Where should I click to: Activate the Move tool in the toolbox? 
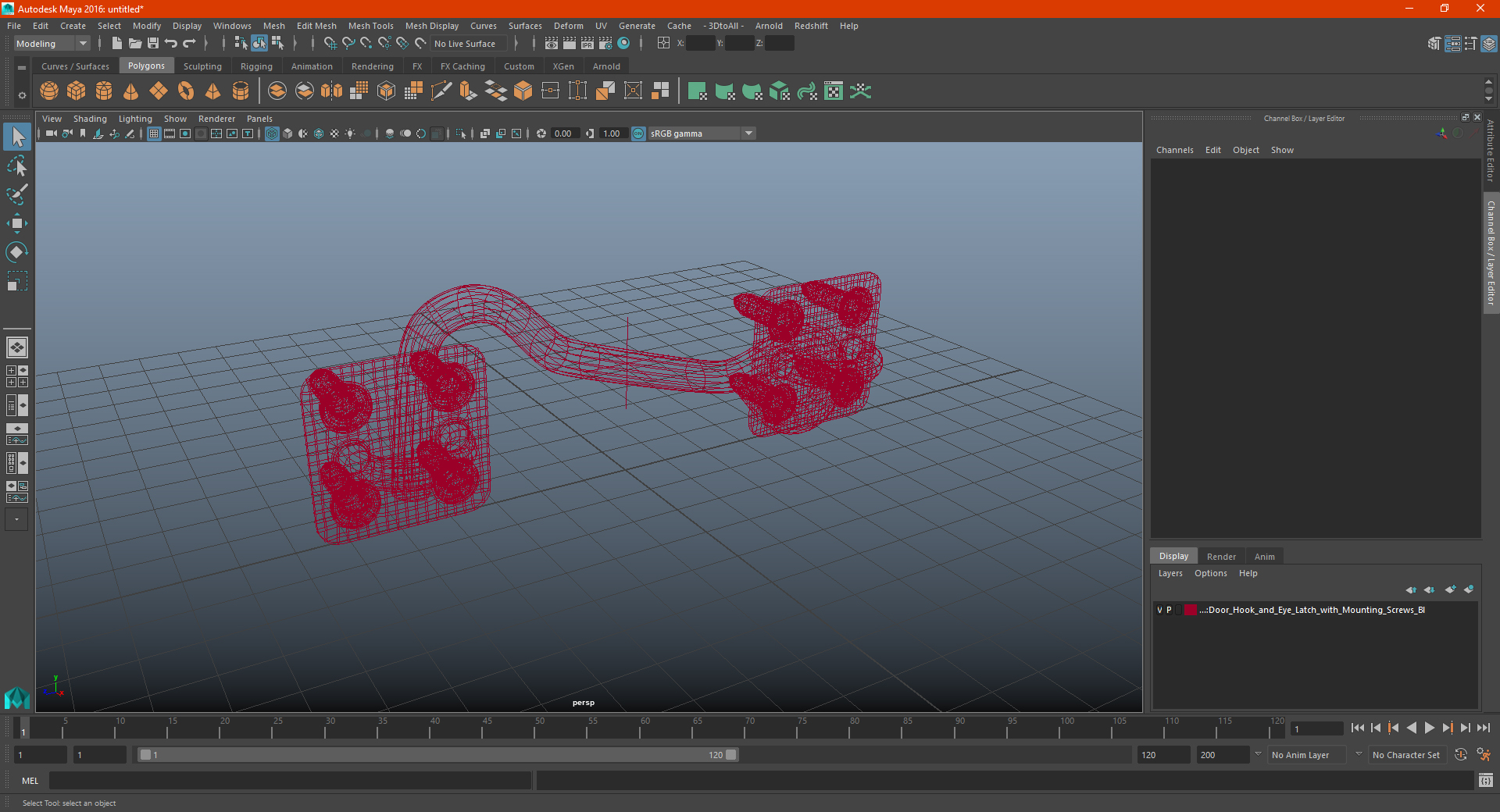point(17,223)
